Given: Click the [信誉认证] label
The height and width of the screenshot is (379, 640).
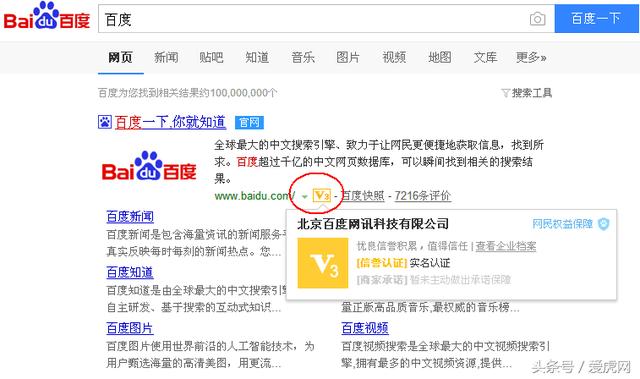Looking at the screenshot, I should coord(382,263).
